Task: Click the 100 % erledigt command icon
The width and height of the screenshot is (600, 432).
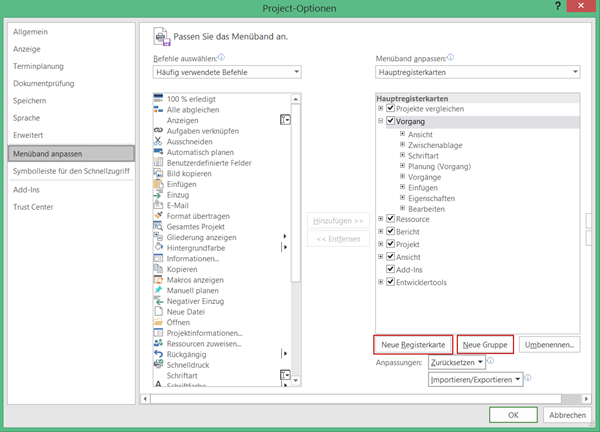Action: click(158, 99)
